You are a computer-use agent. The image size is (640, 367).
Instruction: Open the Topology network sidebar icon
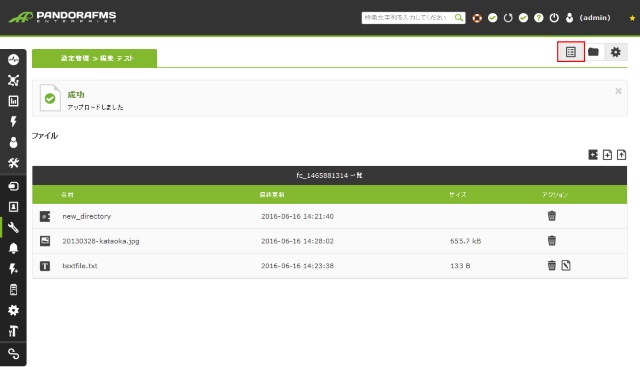click(13, 80)
